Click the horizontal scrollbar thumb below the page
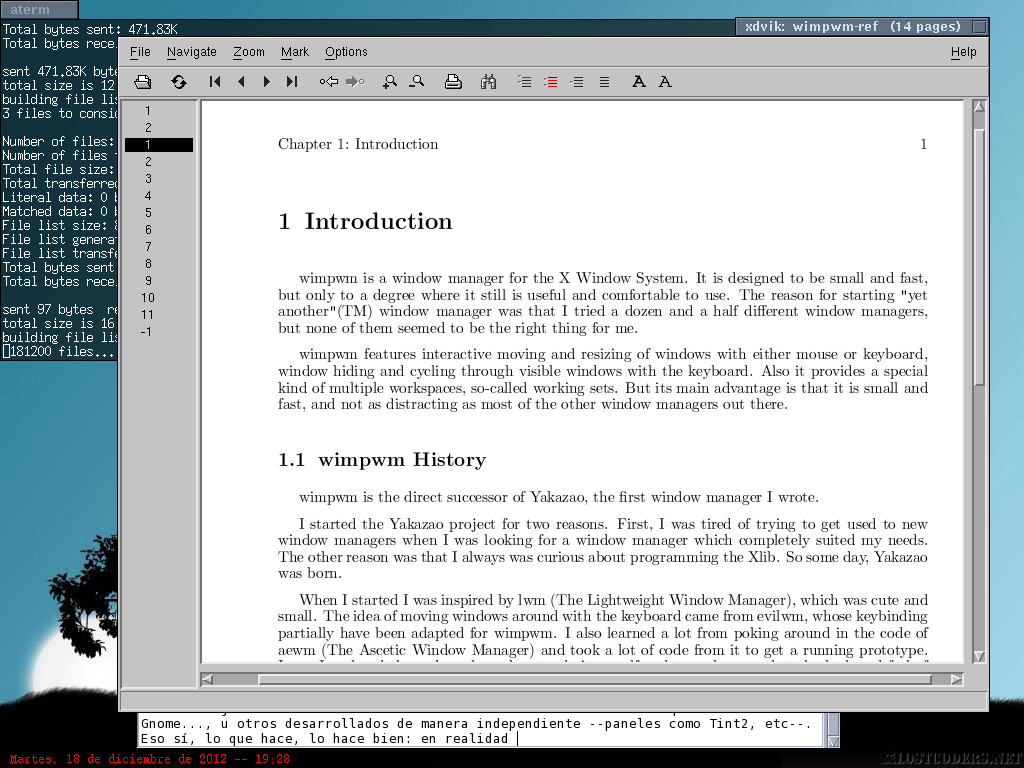 595,679
